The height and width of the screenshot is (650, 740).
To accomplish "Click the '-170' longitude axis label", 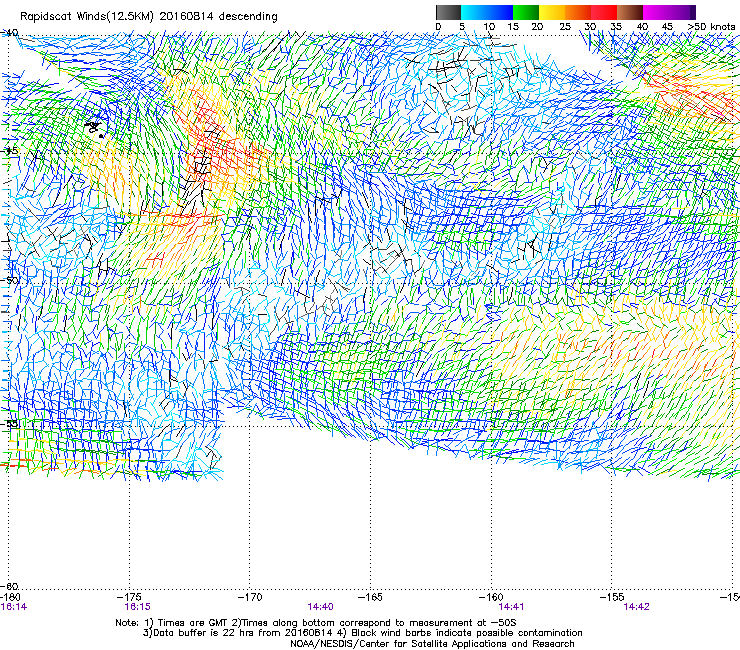I will point(250,597).
